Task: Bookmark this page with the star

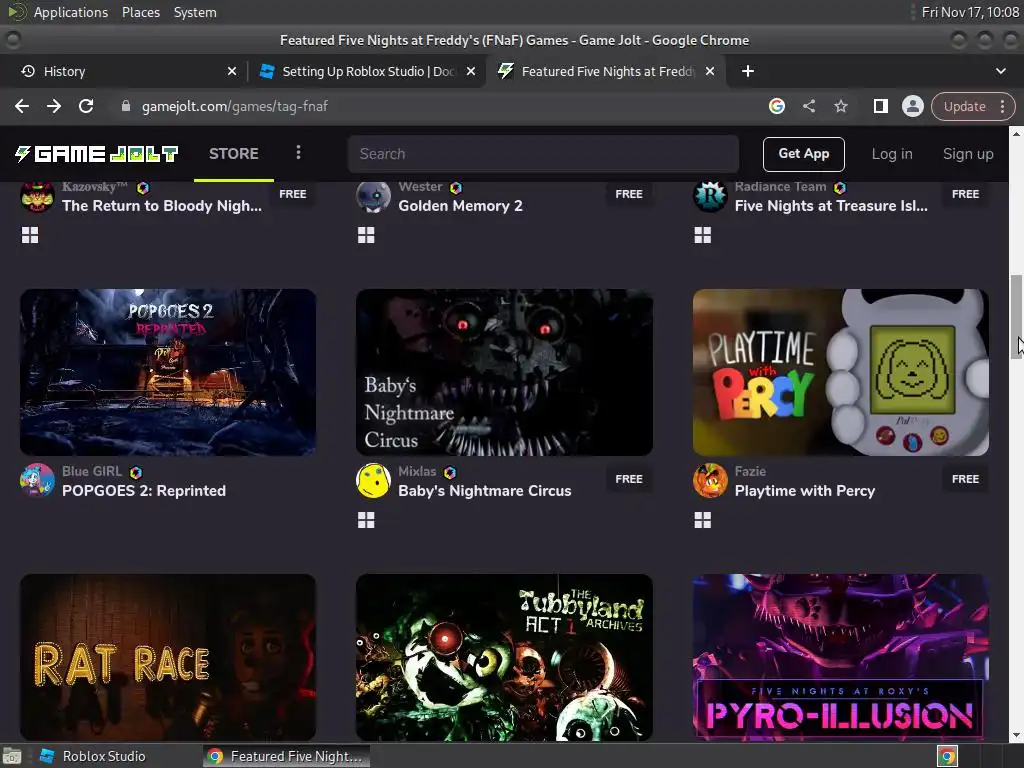Action: (x=840, y=106)
